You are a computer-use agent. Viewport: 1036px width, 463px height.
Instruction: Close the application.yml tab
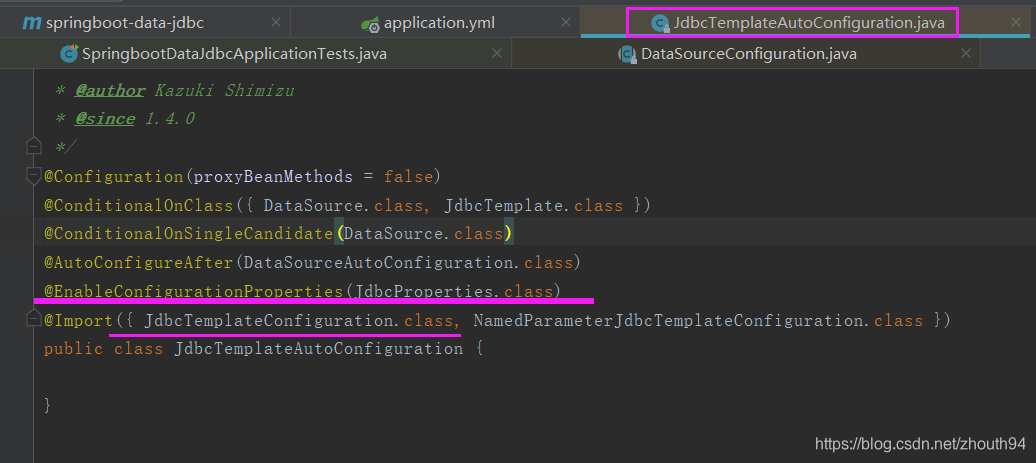point(566,22)
